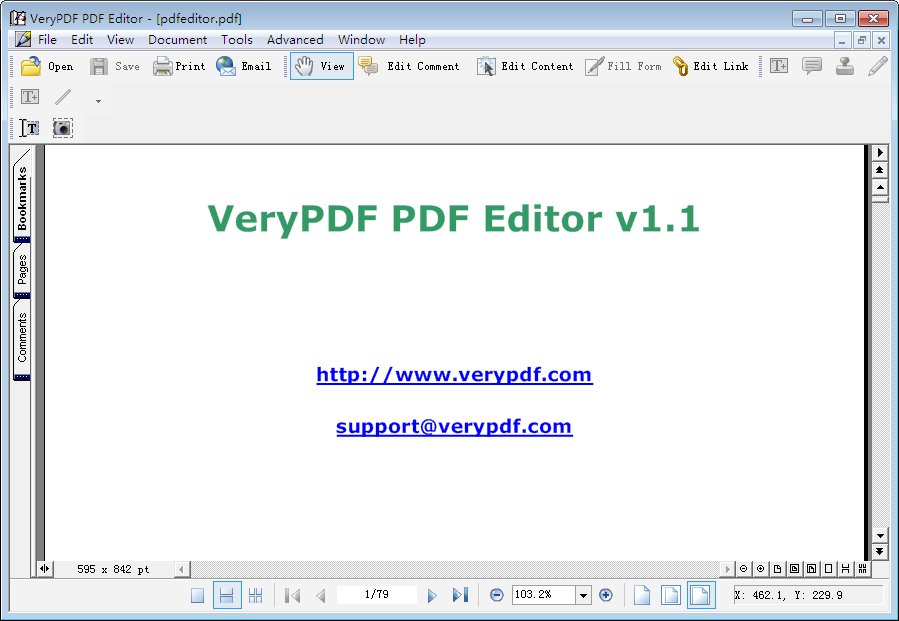Set fit width page view
Image resolution: width=899 pixels, height=621 pixels.
[701, 595]
